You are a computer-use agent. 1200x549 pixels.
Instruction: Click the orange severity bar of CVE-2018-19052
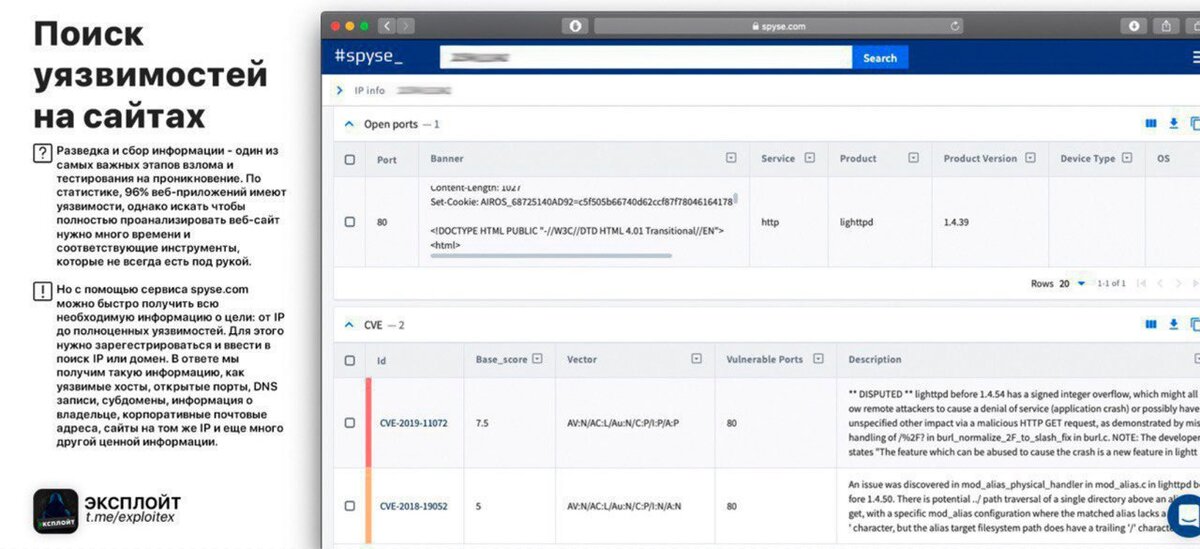pos(369,506)
